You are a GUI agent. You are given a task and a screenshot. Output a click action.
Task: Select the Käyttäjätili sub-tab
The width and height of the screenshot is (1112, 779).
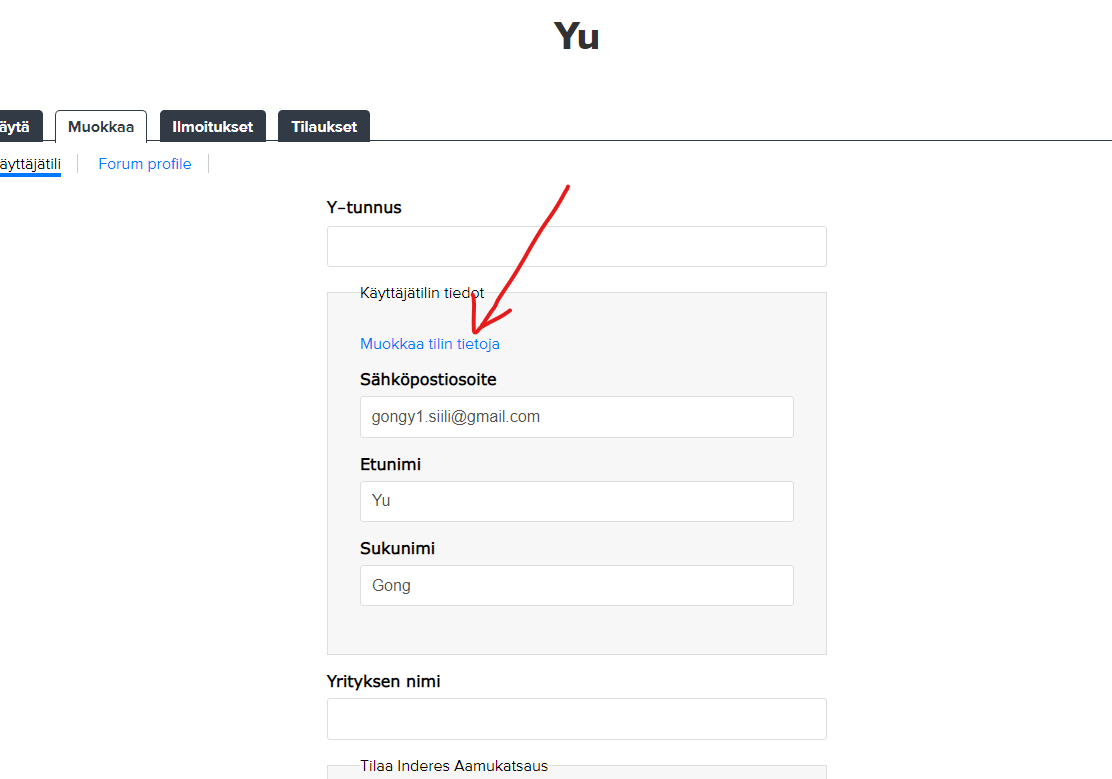(30, 164)
